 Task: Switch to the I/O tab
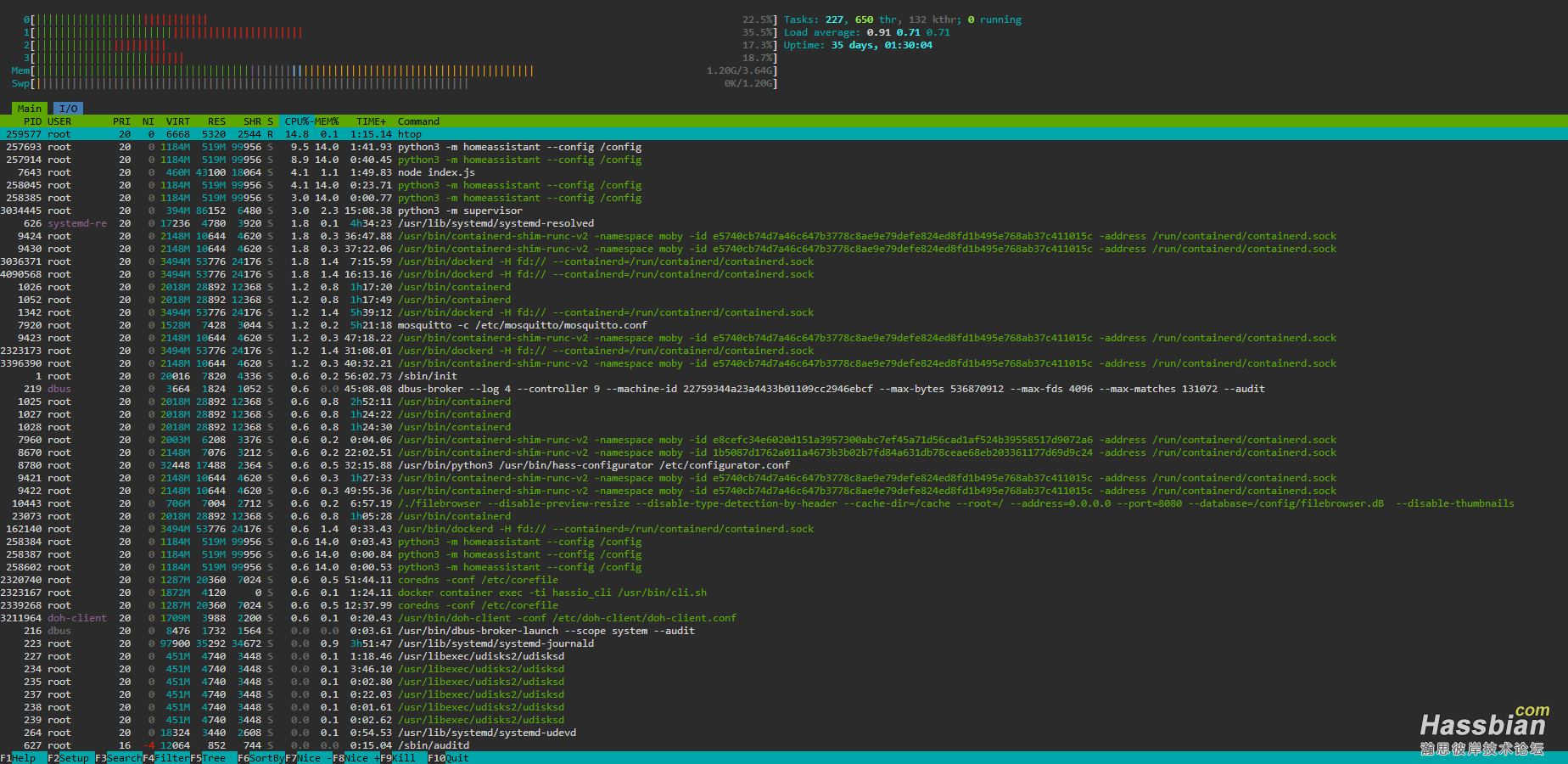69,109
